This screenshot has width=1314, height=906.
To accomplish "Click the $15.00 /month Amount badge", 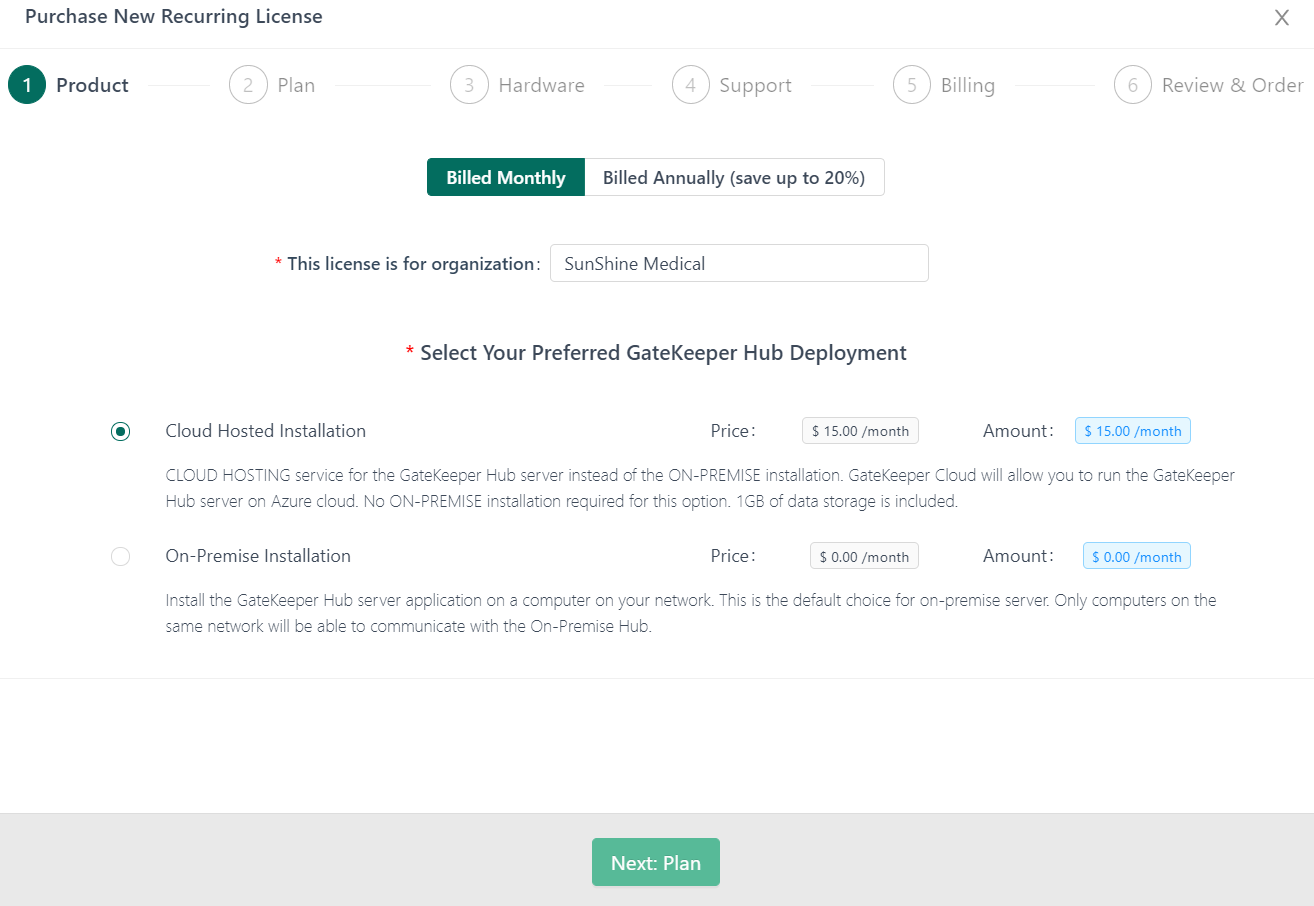I will click(1132, 431).
